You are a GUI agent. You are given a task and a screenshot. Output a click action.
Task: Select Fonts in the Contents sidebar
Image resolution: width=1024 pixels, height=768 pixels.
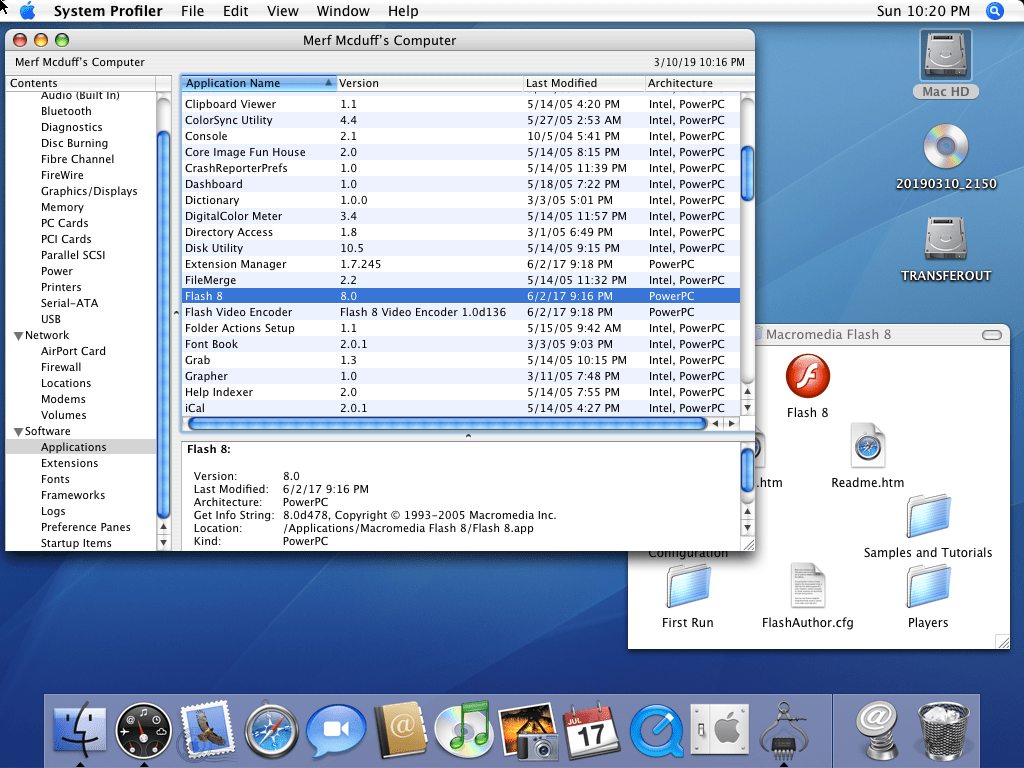pos(55,479)
